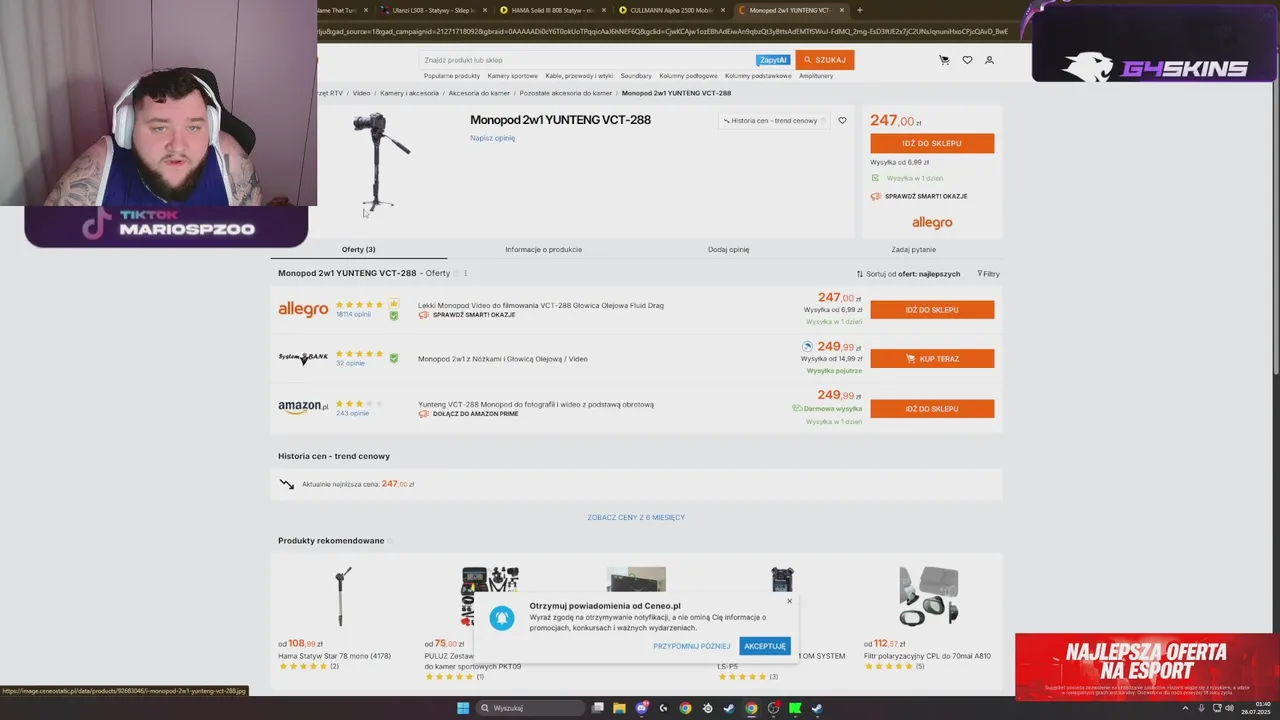Click ZOBACZ CENY Z 6 MIESIĘCY link

(636, 518)
